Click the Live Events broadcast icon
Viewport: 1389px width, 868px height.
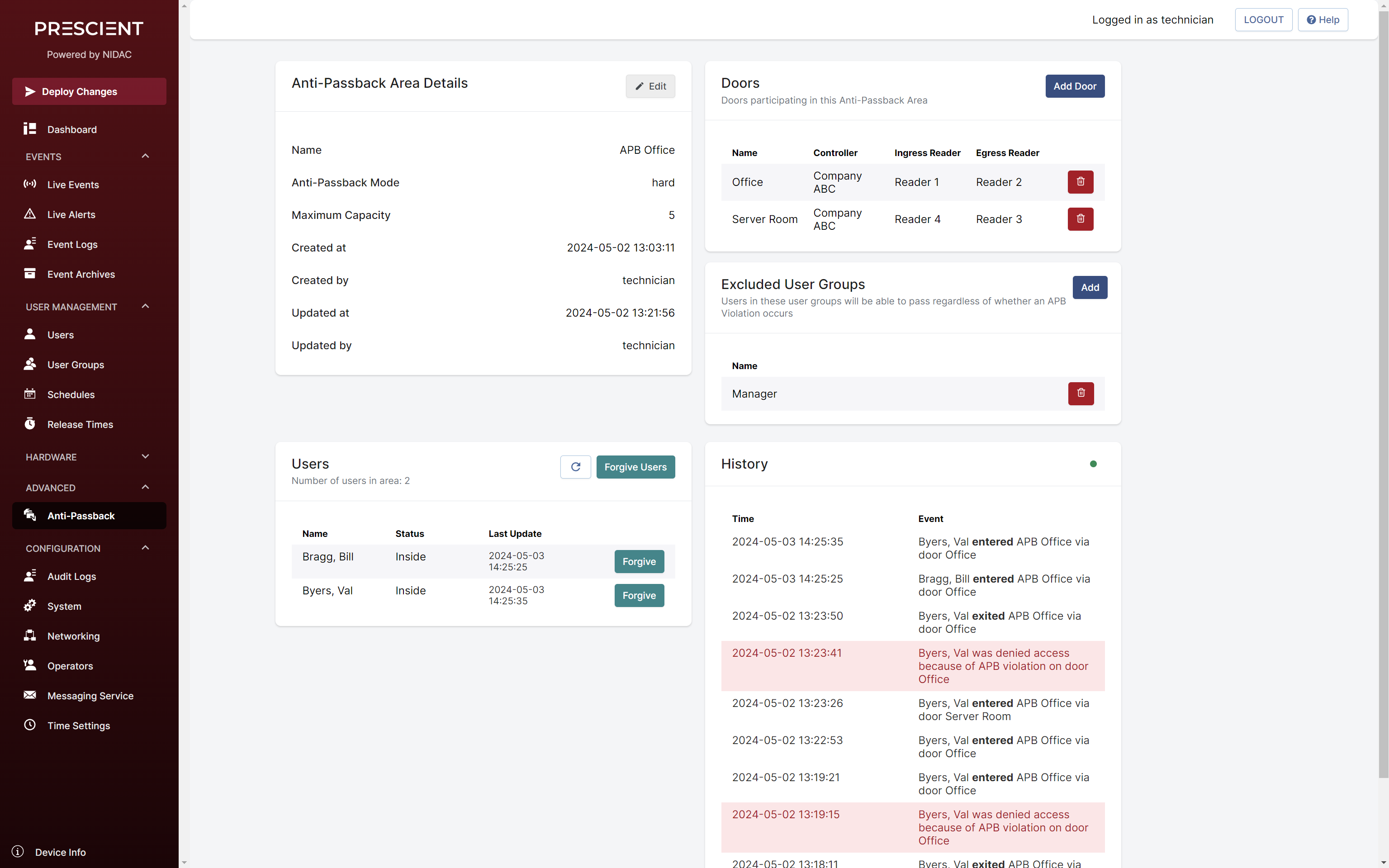30,184
